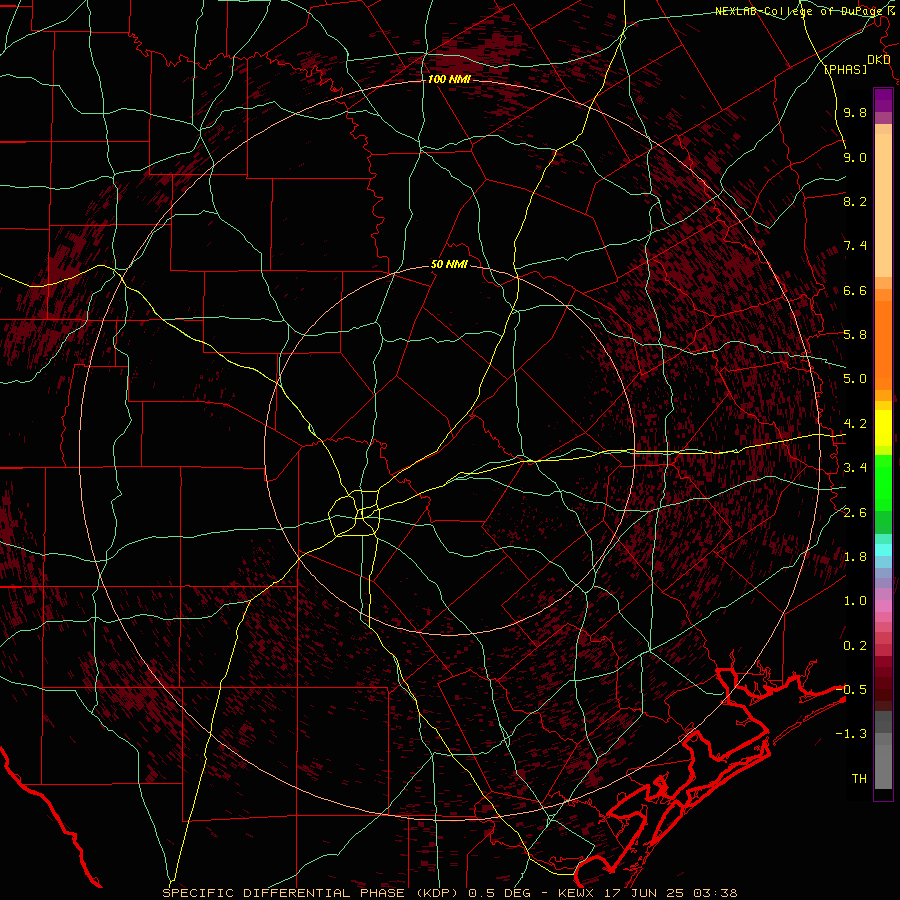Select the 3.4 scale value
The height and width of the screenshot is (900, 900).
[855, 468]
